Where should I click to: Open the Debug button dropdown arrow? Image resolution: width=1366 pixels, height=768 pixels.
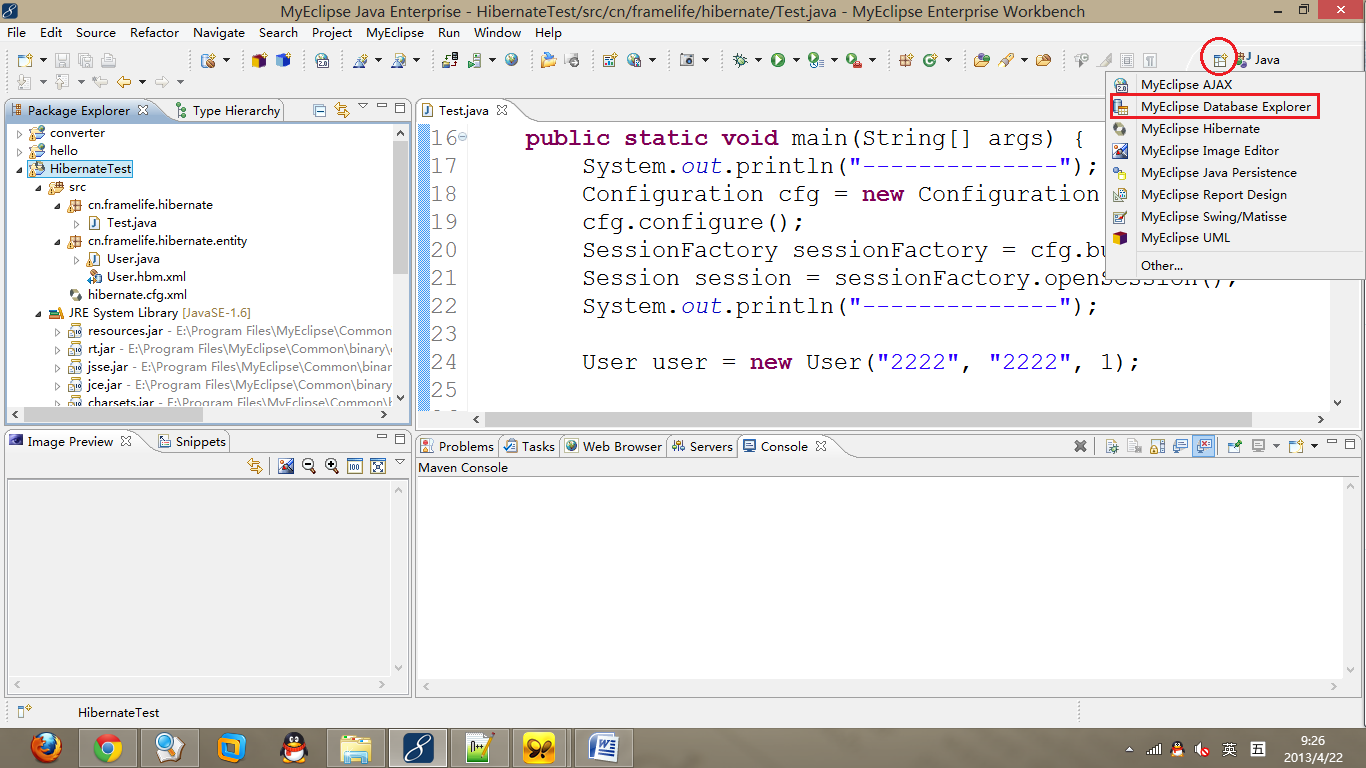758,60
